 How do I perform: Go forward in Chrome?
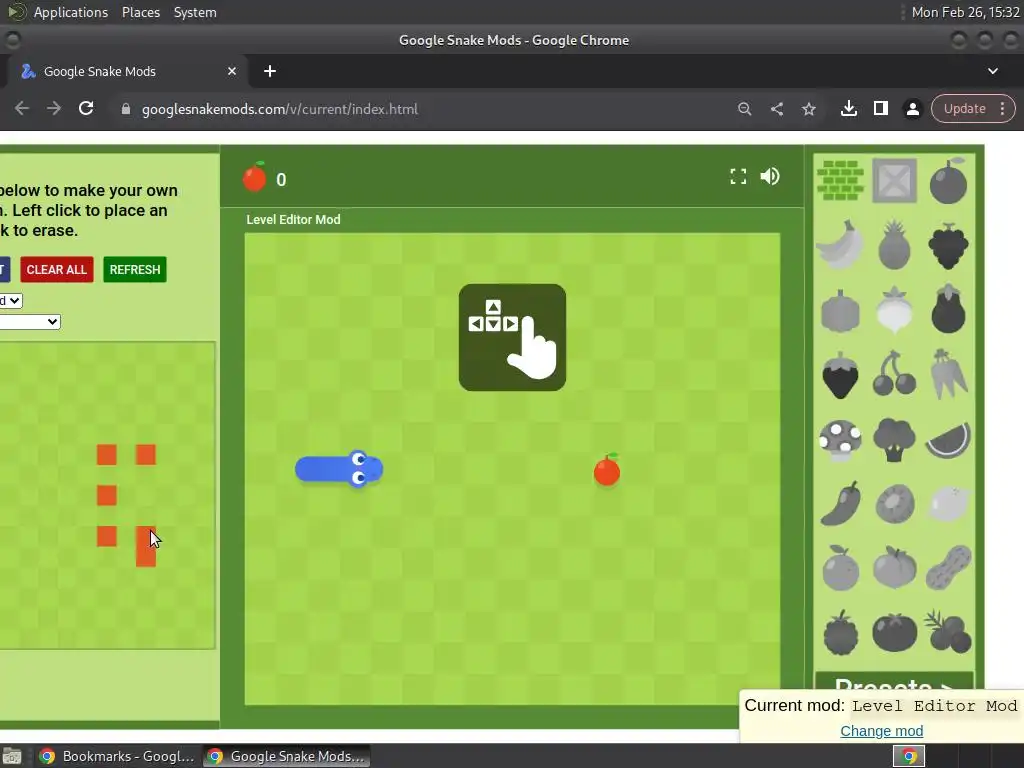(x=54, y=108)
